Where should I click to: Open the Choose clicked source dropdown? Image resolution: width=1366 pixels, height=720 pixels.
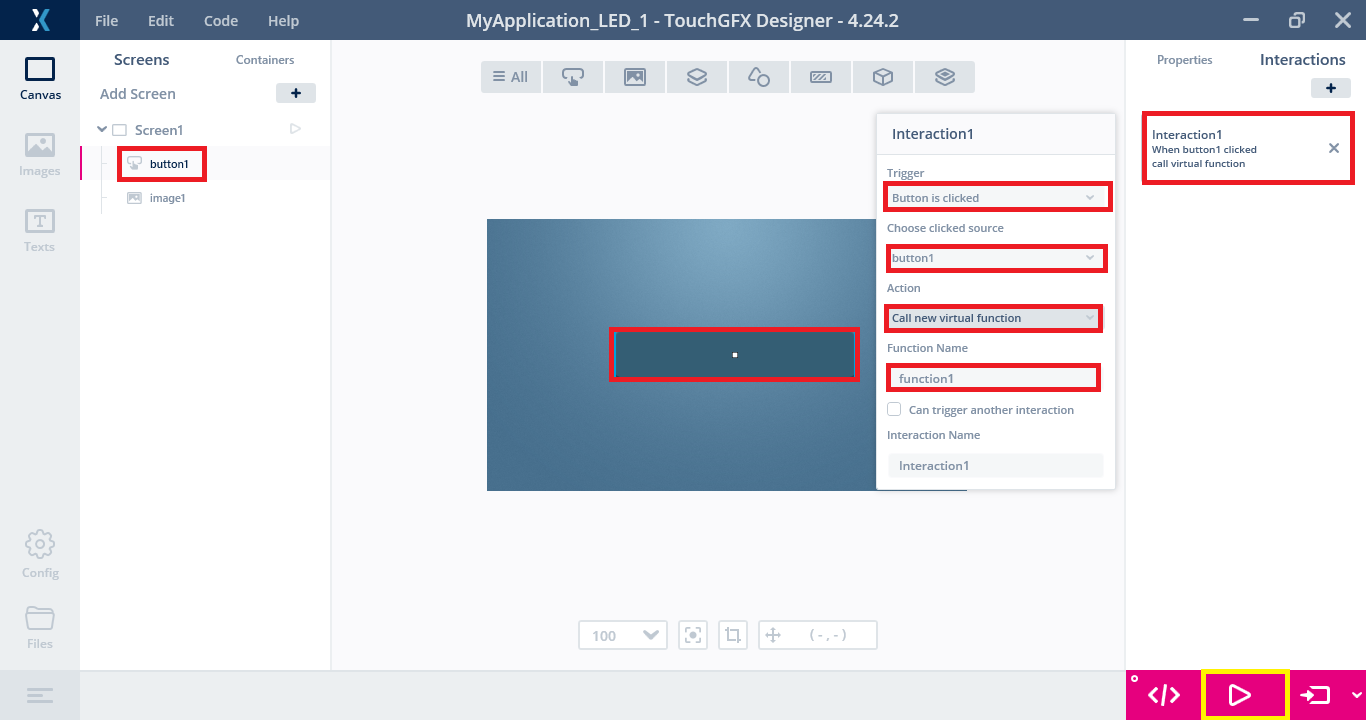(996, 258)
